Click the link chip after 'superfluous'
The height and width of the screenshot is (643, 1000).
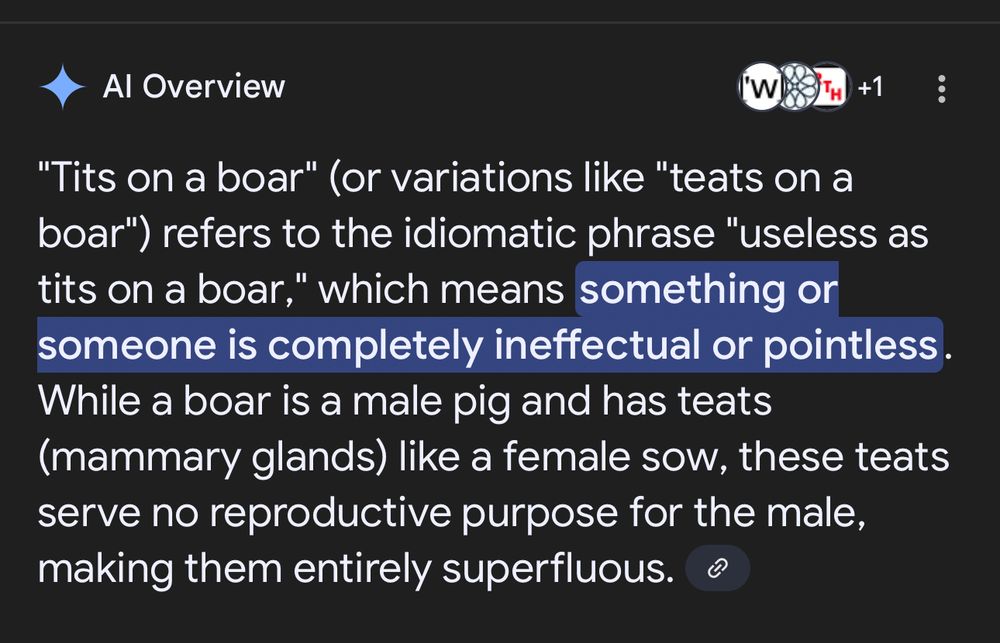pos(717,570)
